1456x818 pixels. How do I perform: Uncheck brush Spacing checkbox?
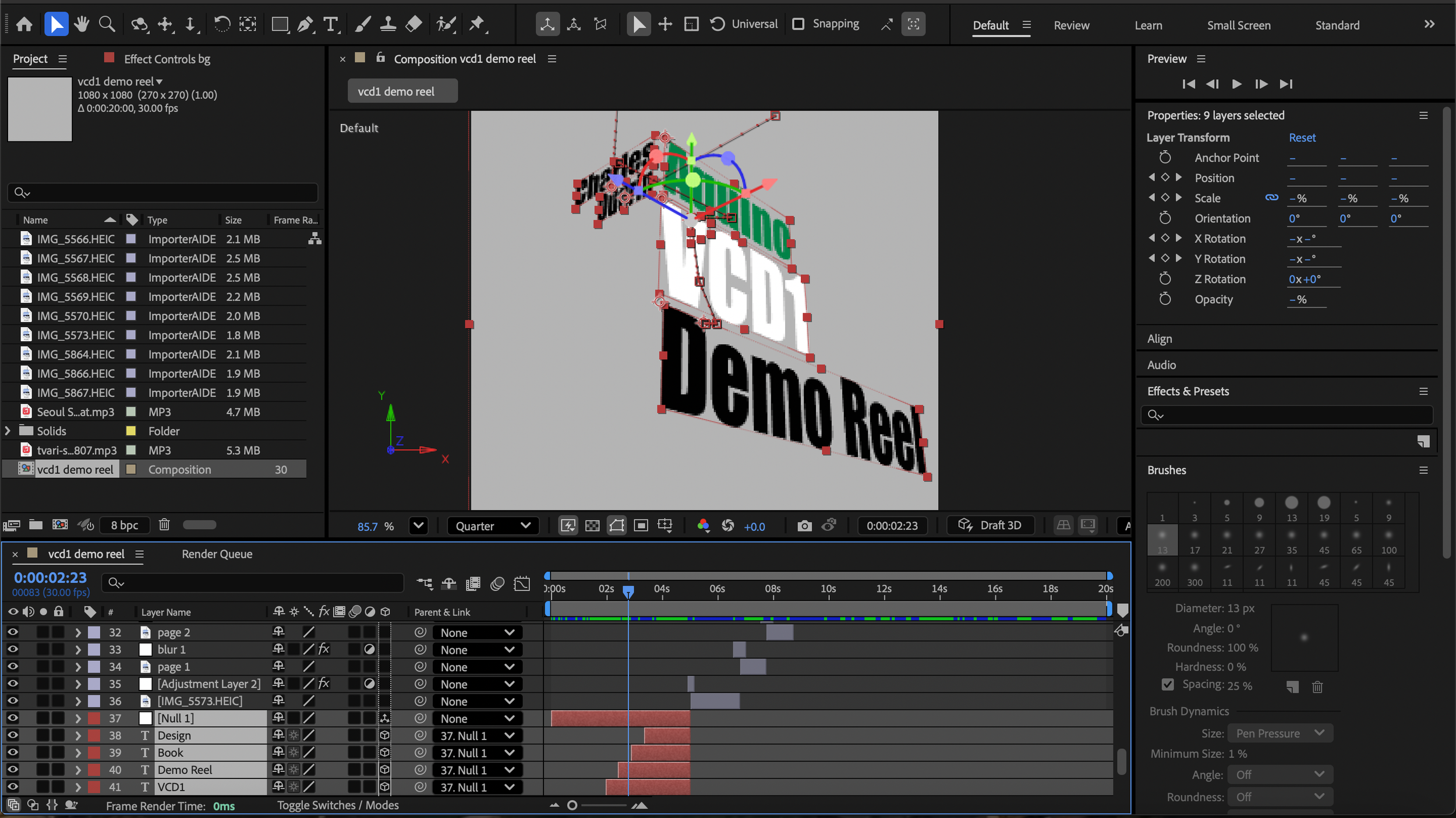coord(1168,685)
